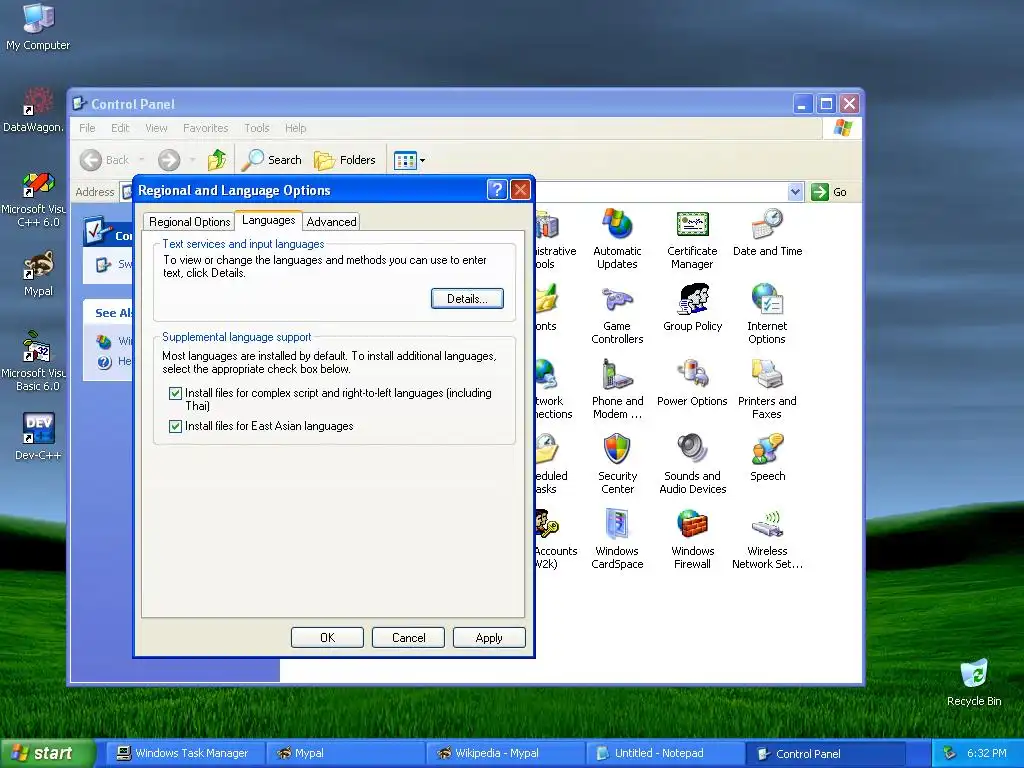Open the View menu

[156, 128]
